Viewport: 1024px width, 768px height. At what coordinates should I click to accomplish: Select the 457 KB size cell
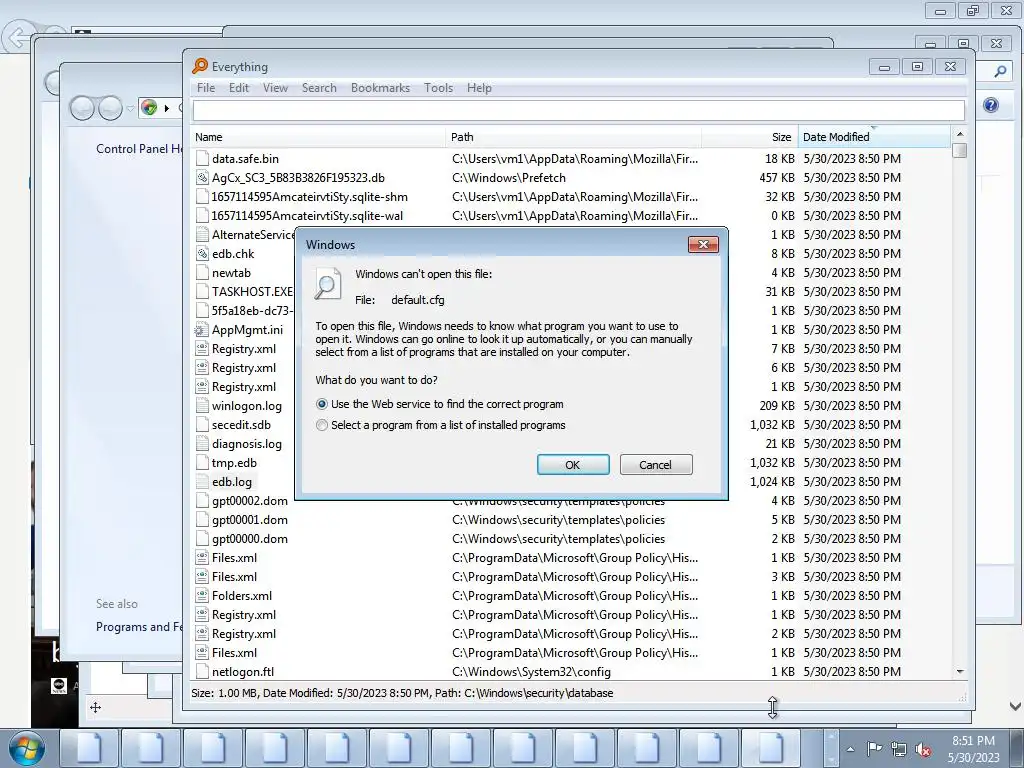(x=776, y=178)
